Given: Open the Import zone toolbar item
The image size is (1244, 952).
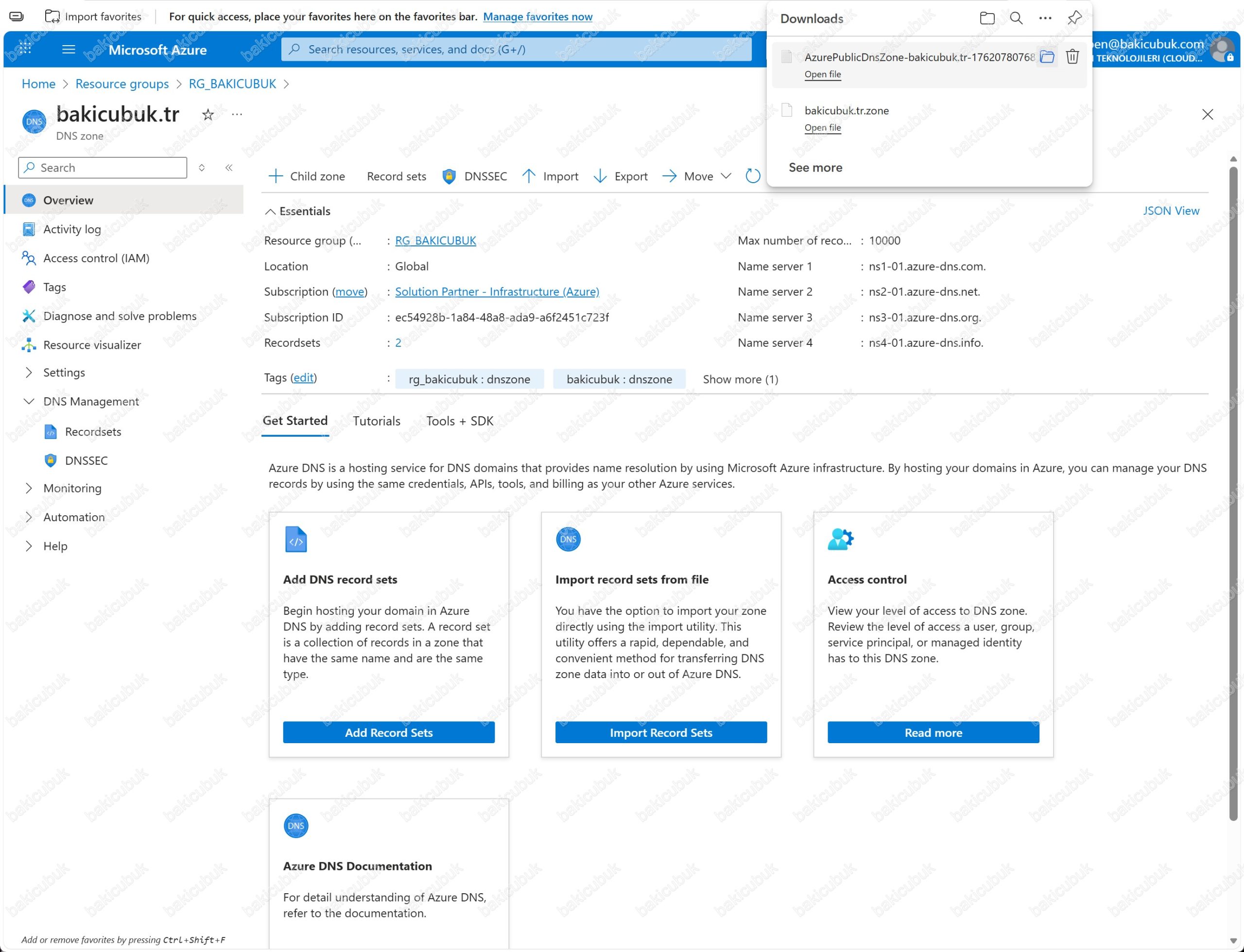Looking at the screenshot, I should pos(550,176).
